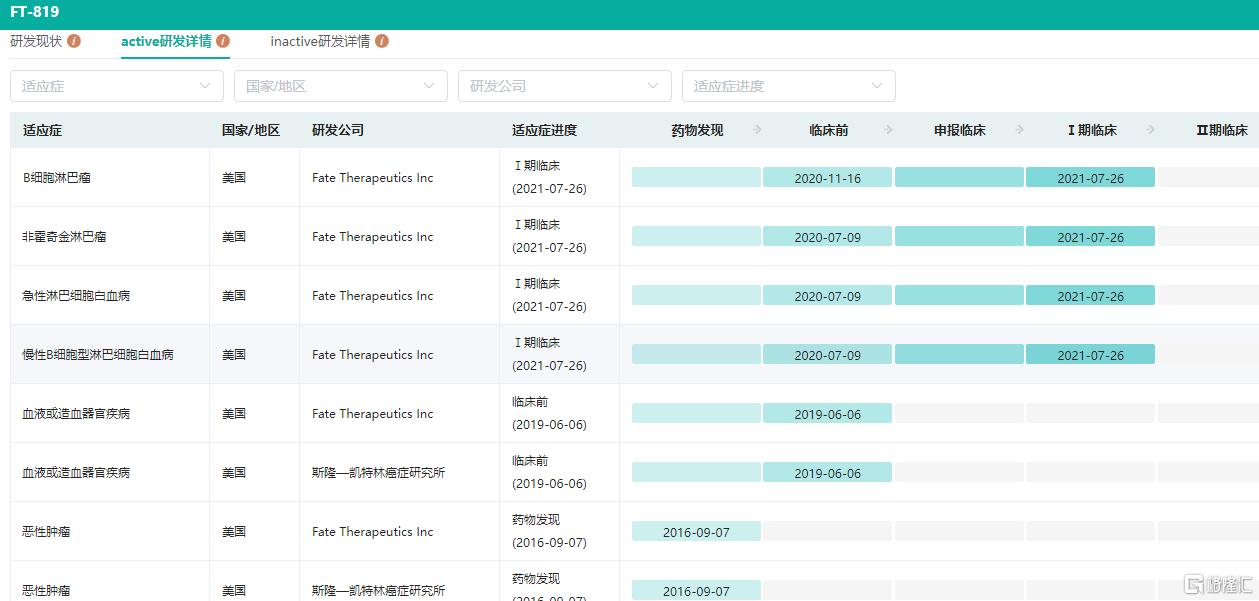
Task: Click 药物发现 (2016-09-07) status in Fate Therapeutics row
Action: pos(549,531)
